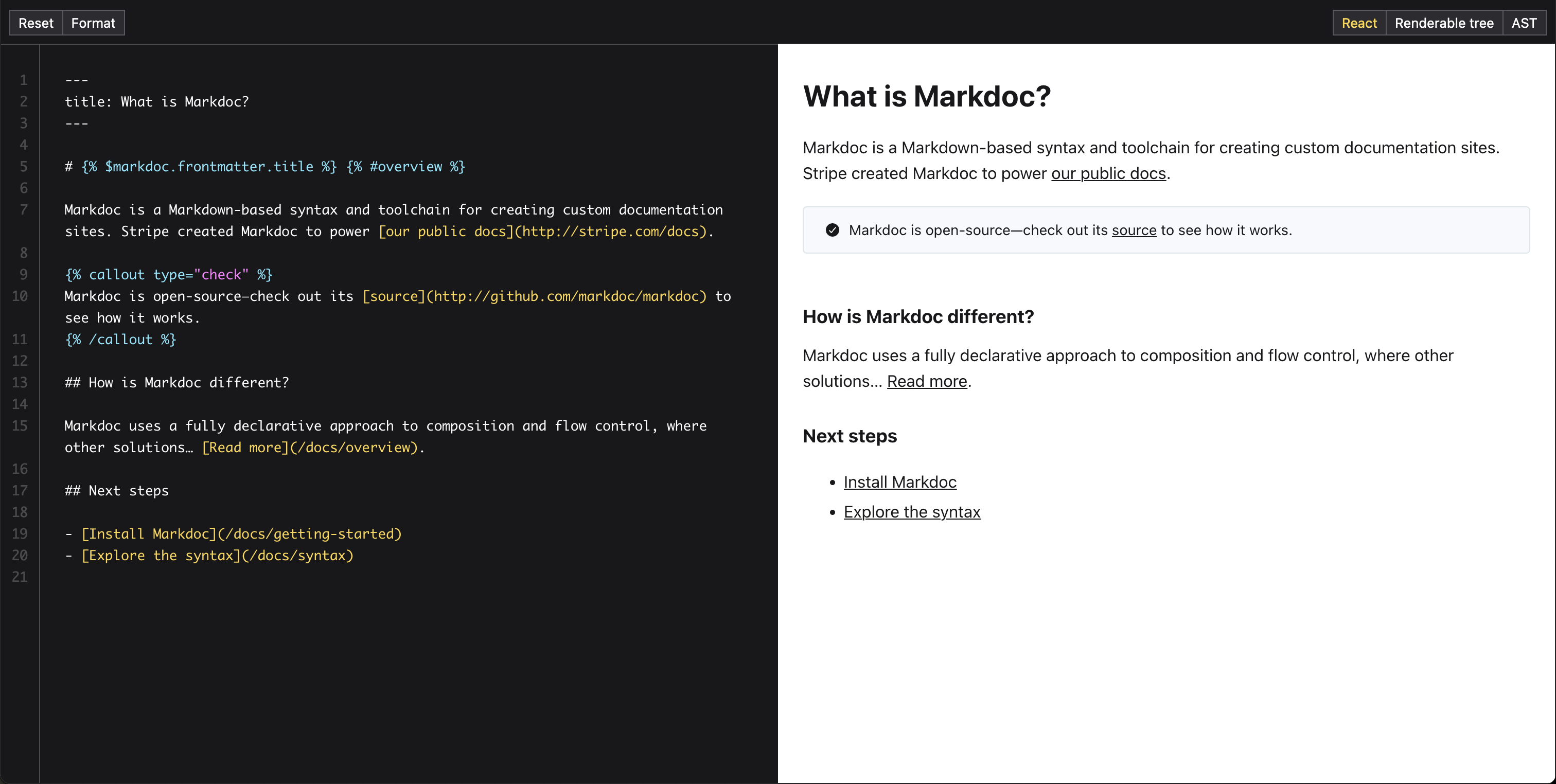Click the first '---' frontmatter delimiter line

[77, 80]
